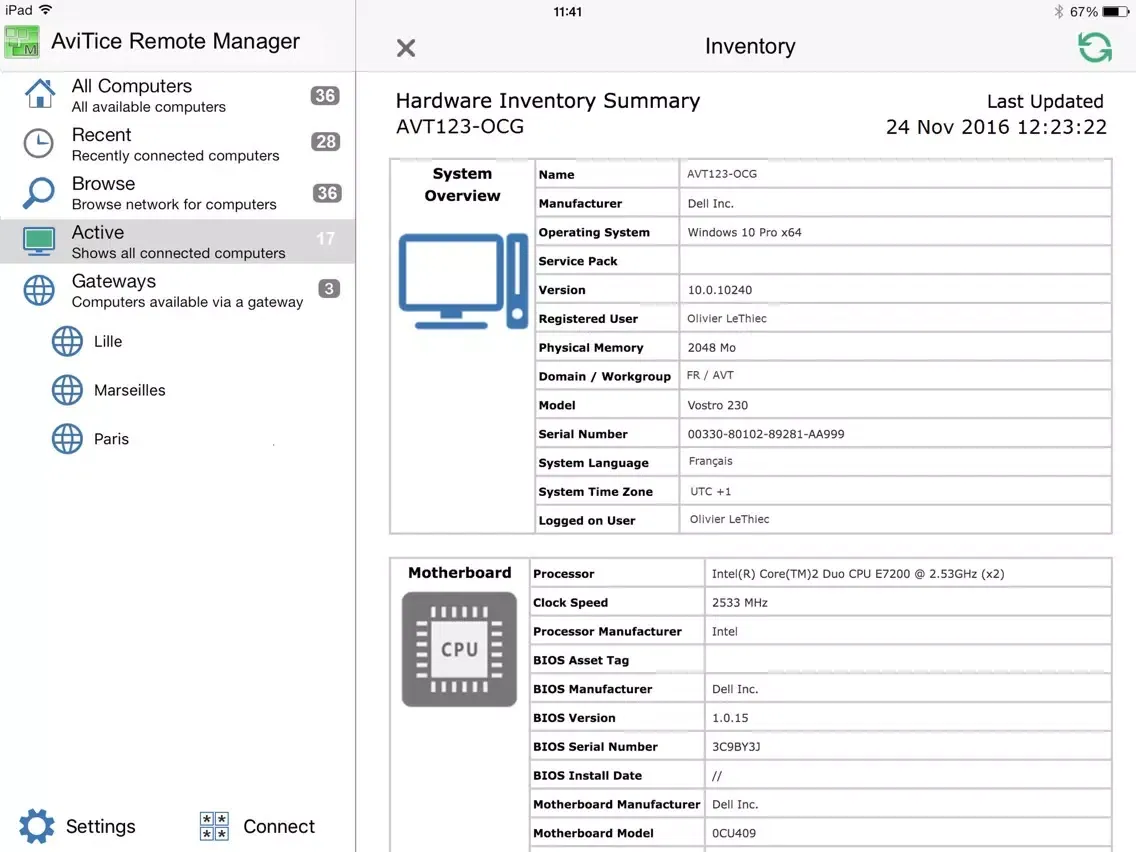1136x852 pixels.
Task: Select Active connected computers item
Action: coord(178,241)
